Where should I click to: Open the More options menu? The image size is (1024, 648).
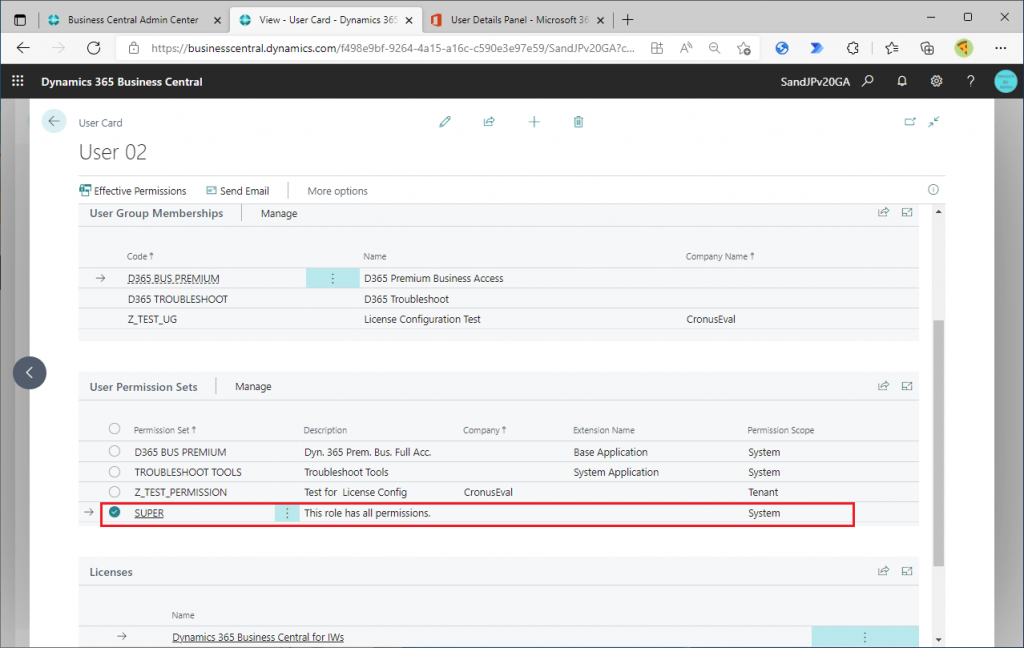click(337, 191)
